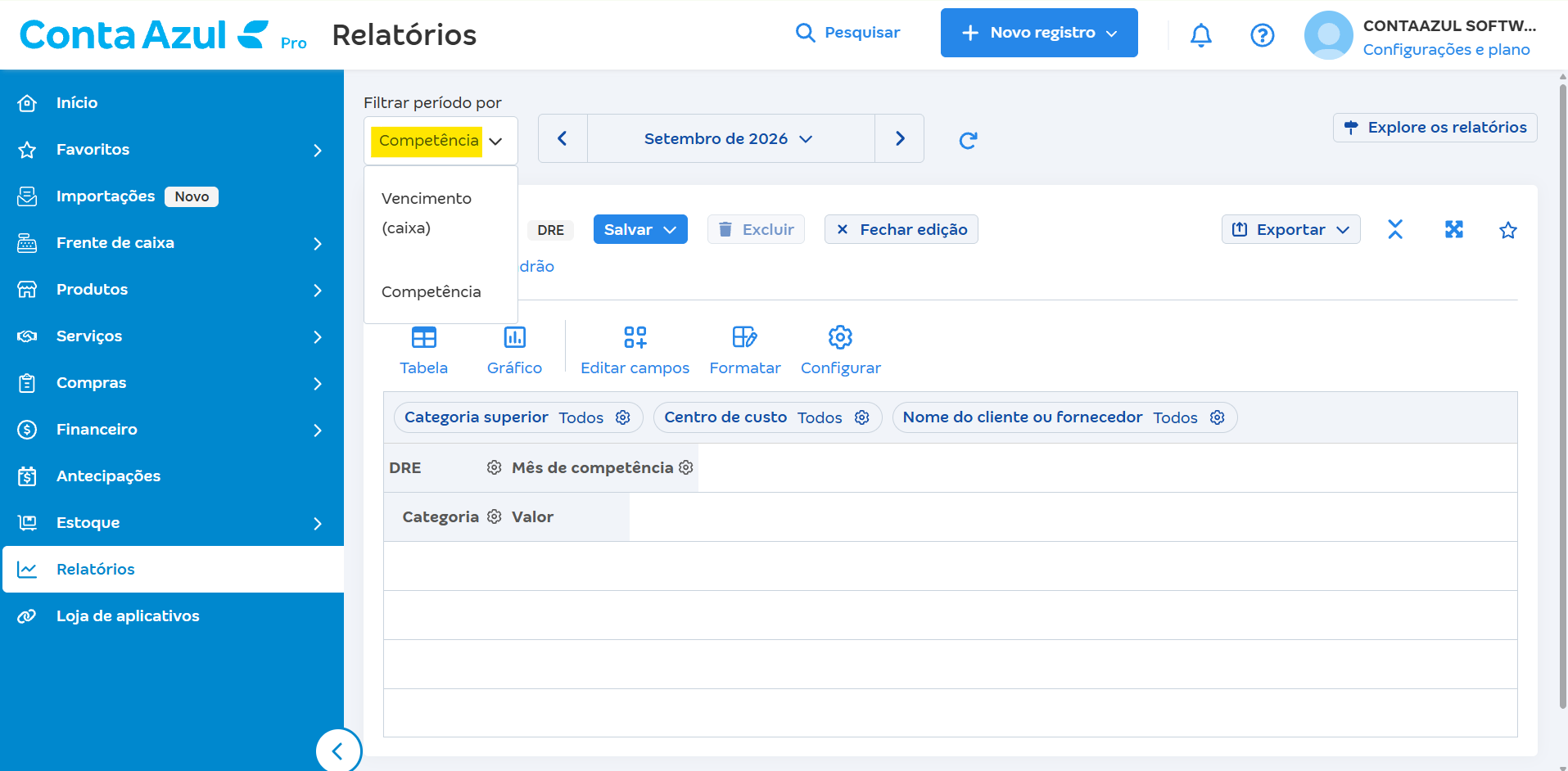
Task: Open Formatar tool
Action: (x=744, y=350)
